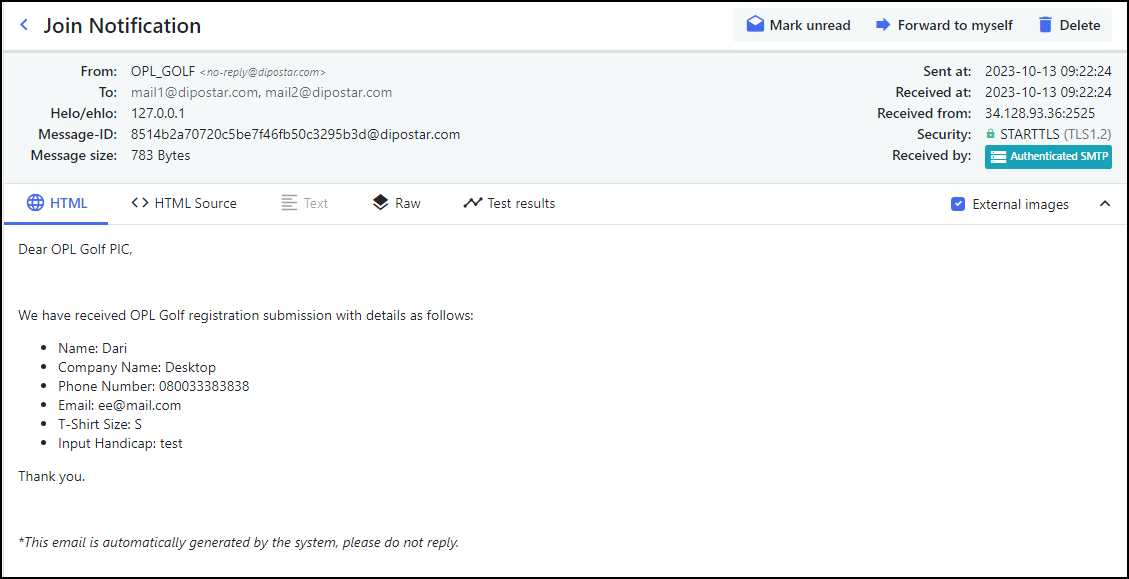Switch to the HTML Source tab

click(195, 203)
